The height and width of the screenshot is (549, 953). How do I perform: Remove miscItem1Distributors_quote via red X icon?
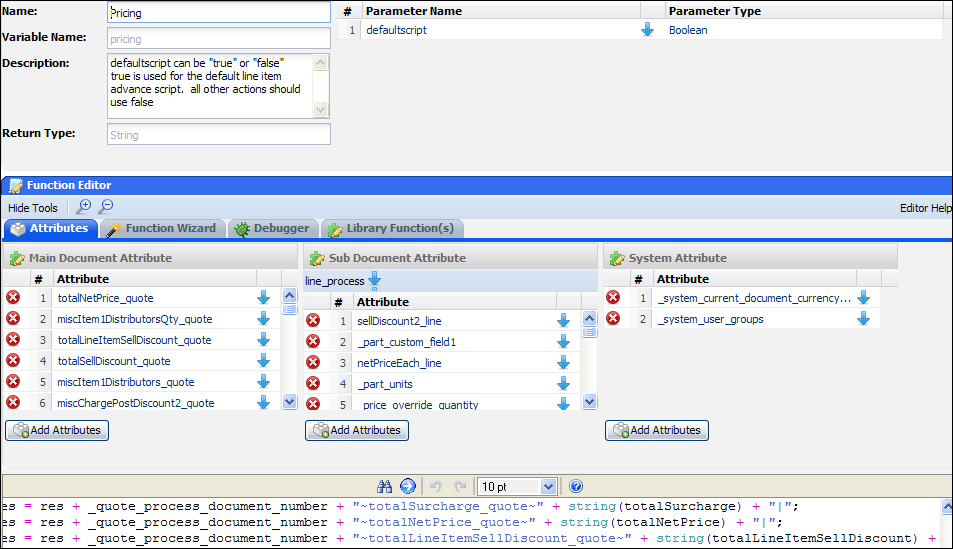(x=13, y=381)
